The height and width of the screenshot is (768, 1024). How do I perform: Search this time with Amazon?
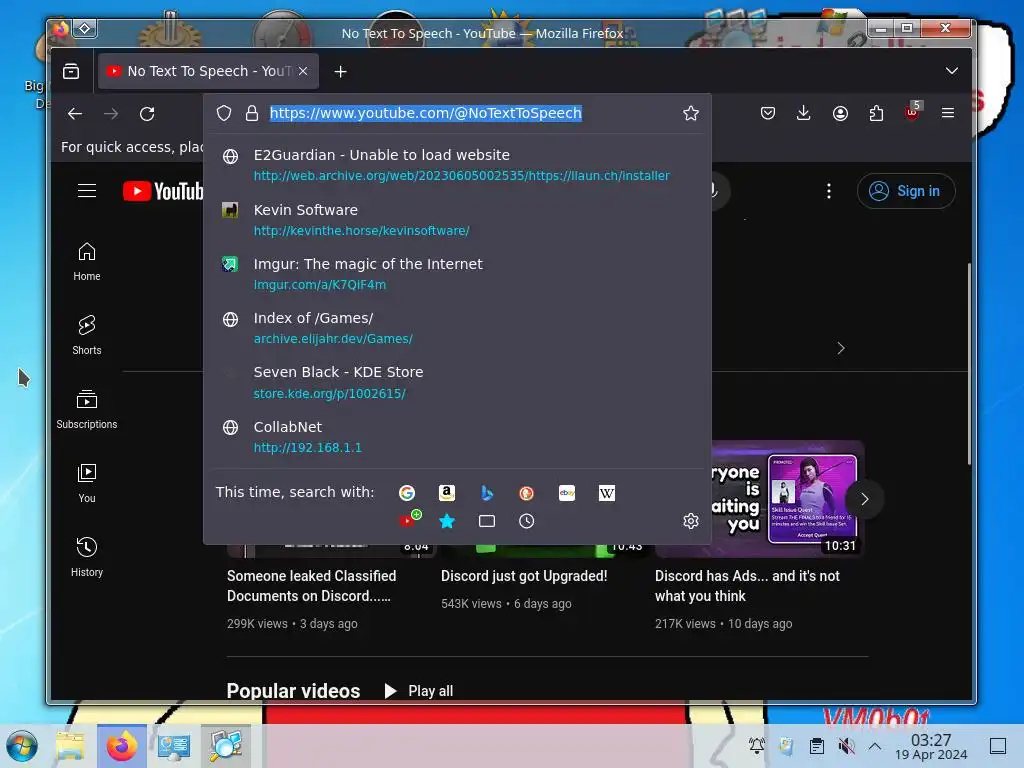[447, 493]
